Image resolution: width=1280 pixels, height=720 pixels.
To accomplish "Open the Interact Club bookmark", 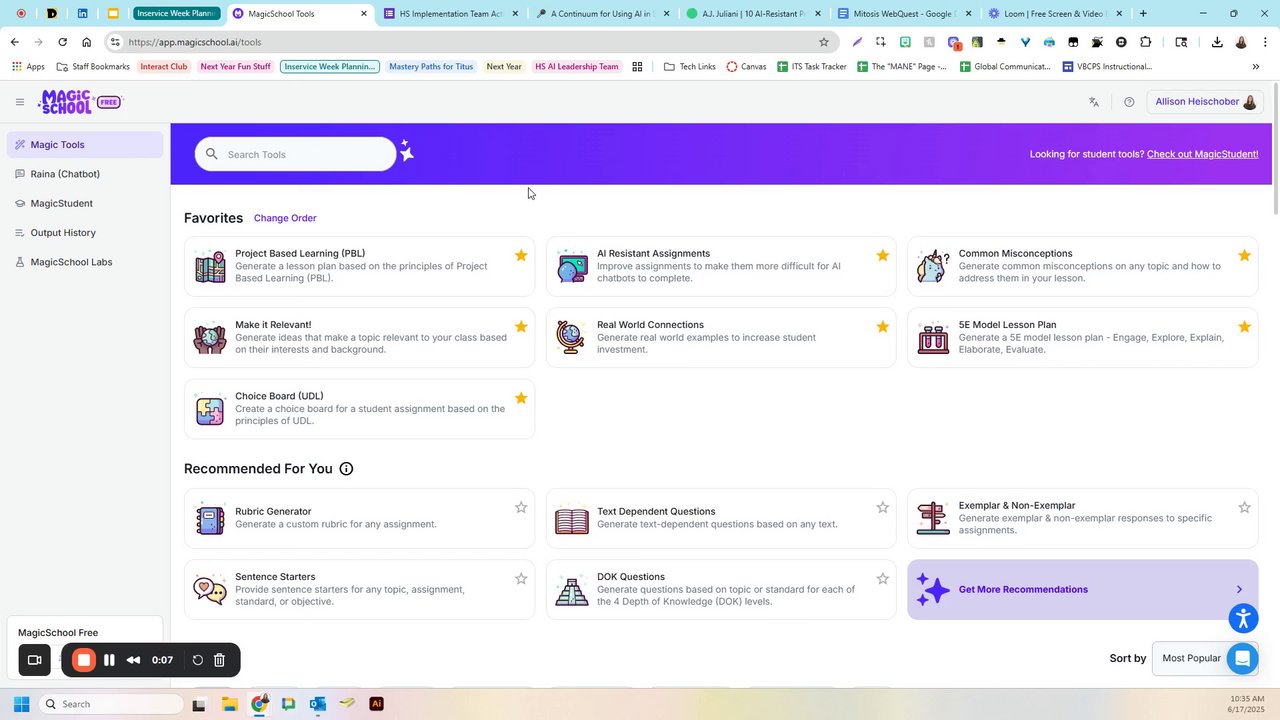I will coord(164,66).
